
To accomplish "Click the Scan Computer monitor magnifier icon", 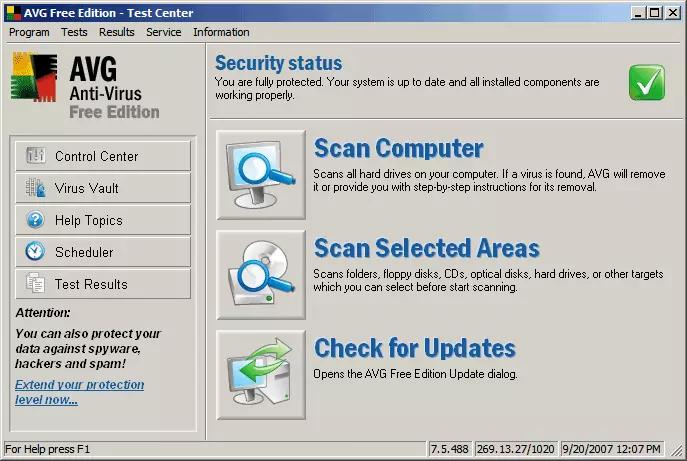I will point(261,174).
